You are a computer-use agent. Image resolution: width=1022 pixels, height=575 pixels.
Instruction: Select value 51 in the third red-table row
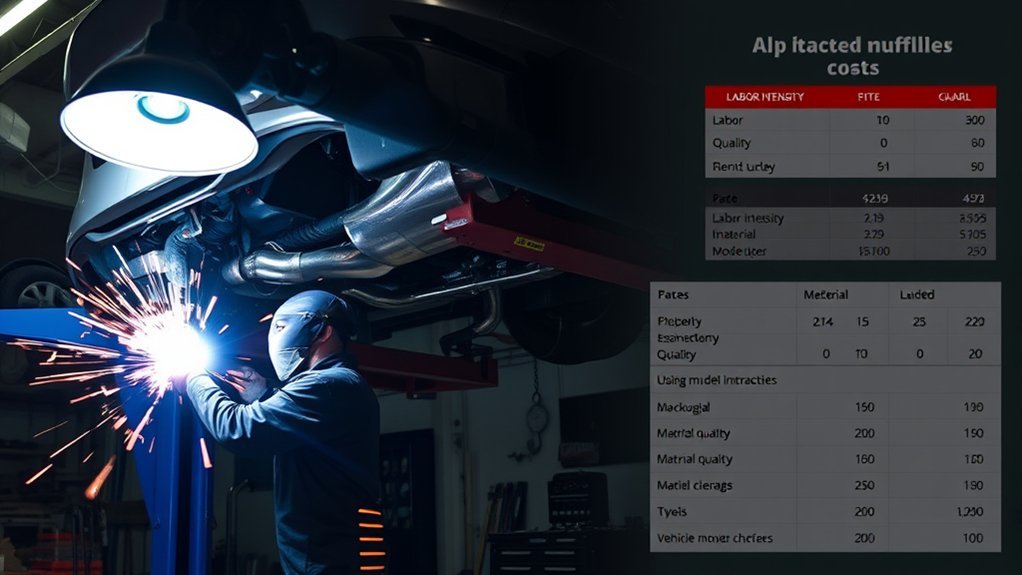pos(883,167)
